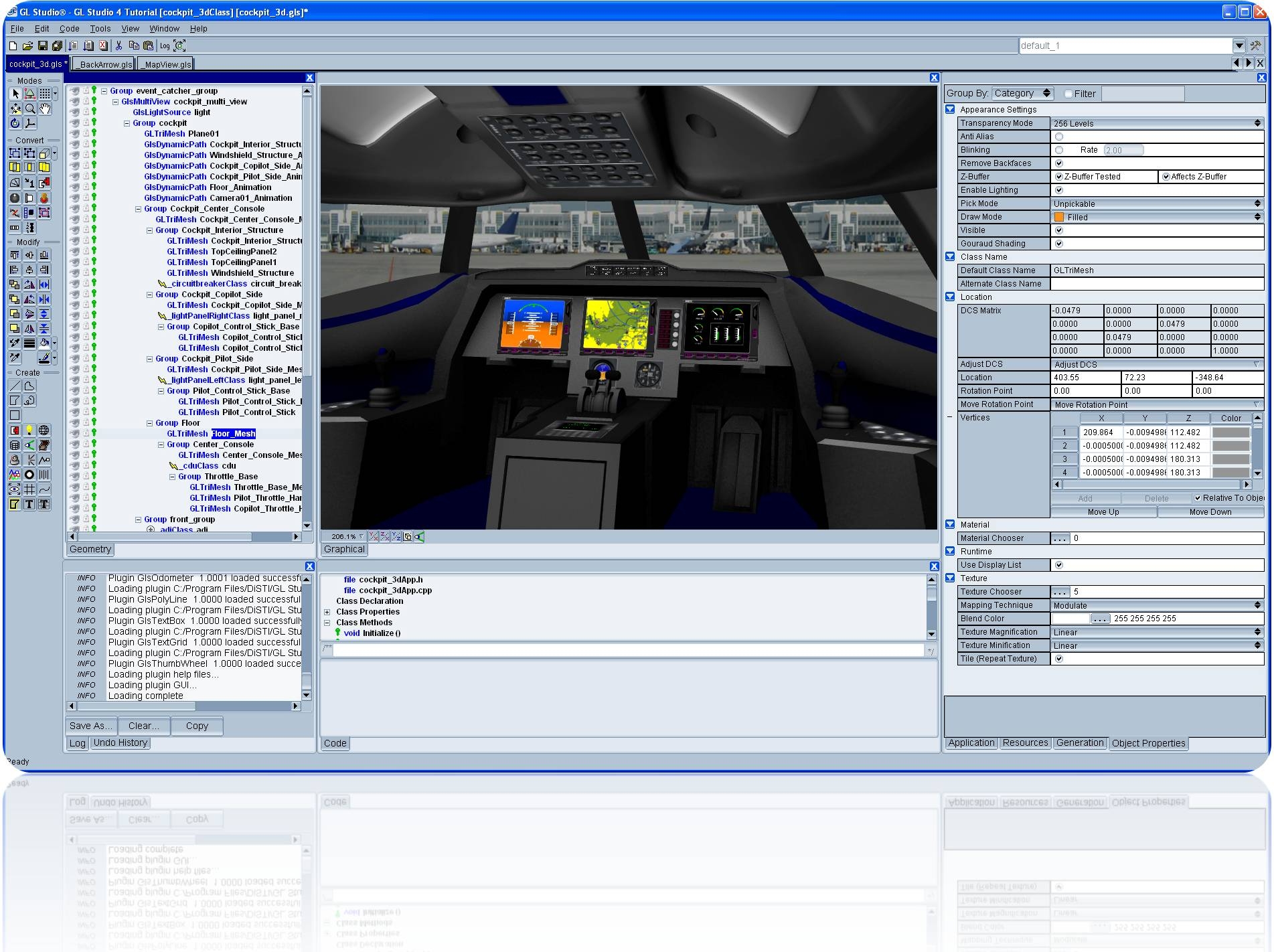Click the Filter text input field

(x=1143, y=94)
